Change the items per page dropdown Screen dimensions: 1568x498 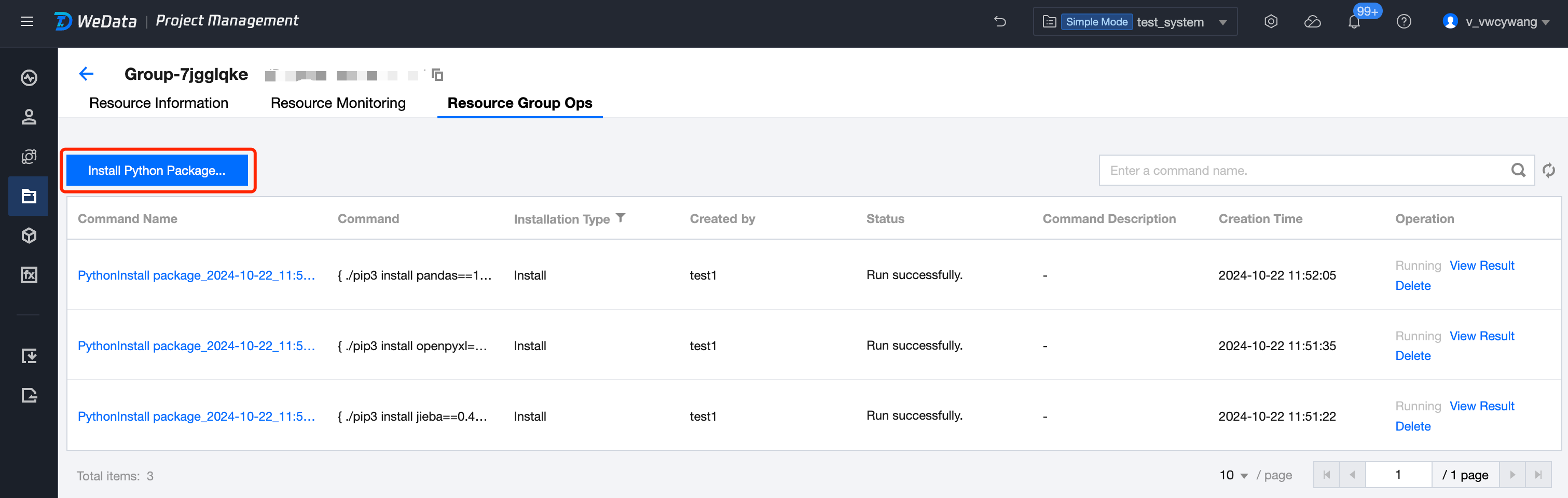[x=1234, y=475]
